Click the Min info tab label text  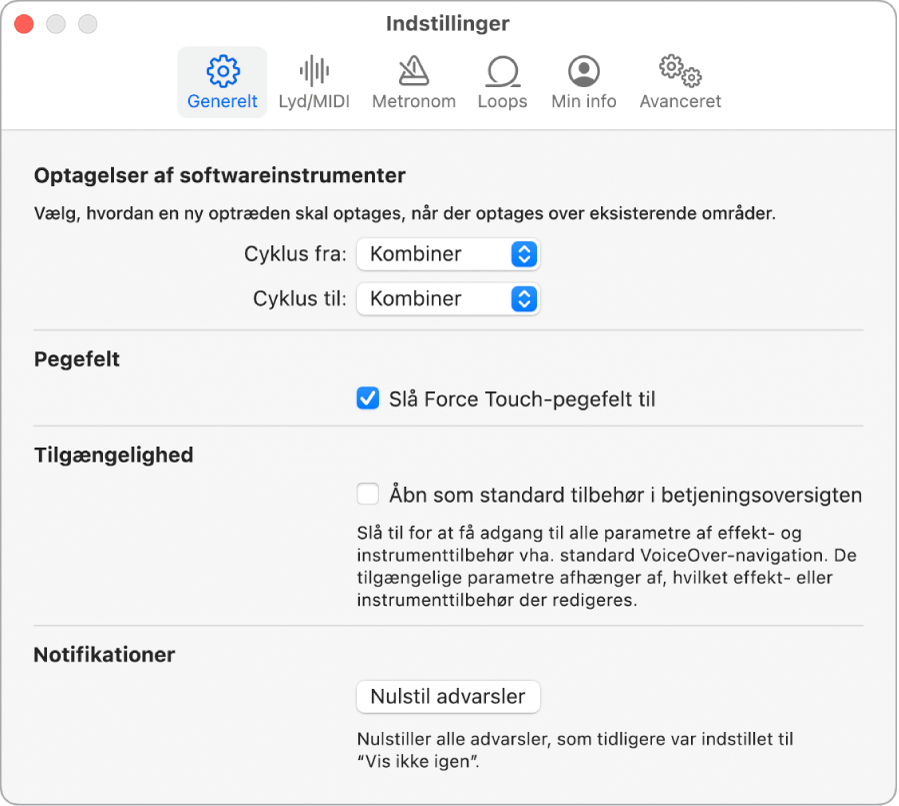[x=584, y=101]
